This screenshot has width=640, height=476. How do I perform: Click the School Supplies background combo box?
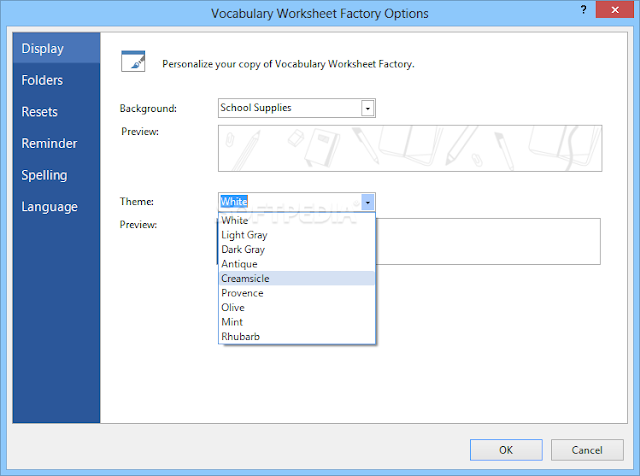coord(297,108)
